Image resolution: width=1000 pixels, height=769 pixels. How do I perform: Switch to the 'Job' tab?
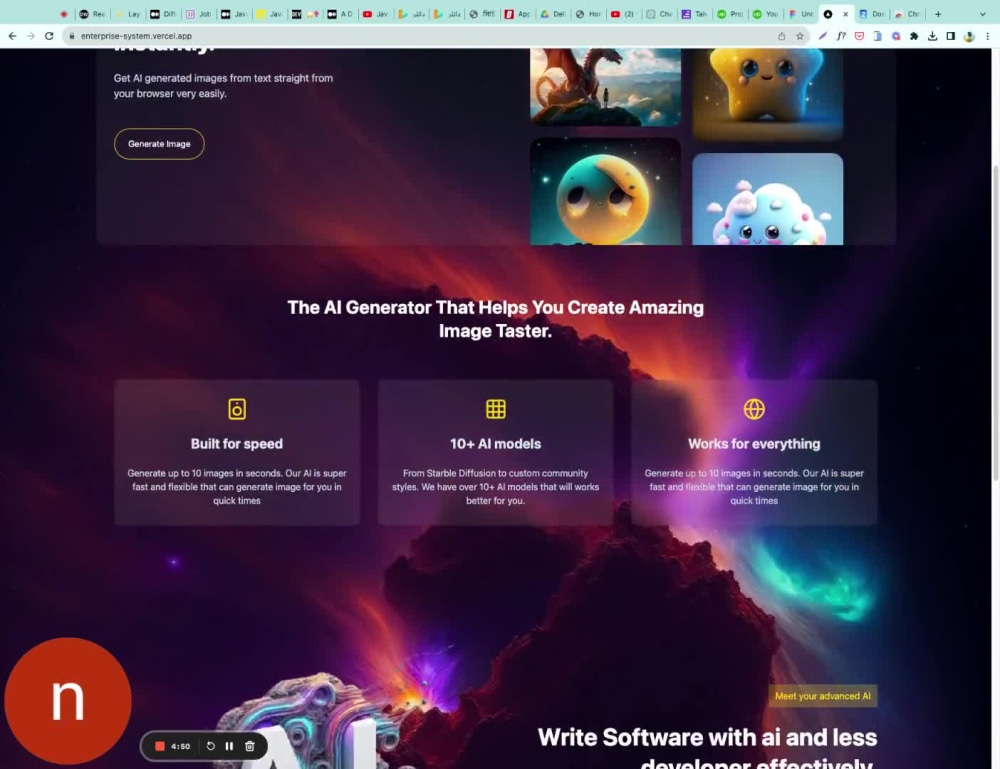point(199,14)
